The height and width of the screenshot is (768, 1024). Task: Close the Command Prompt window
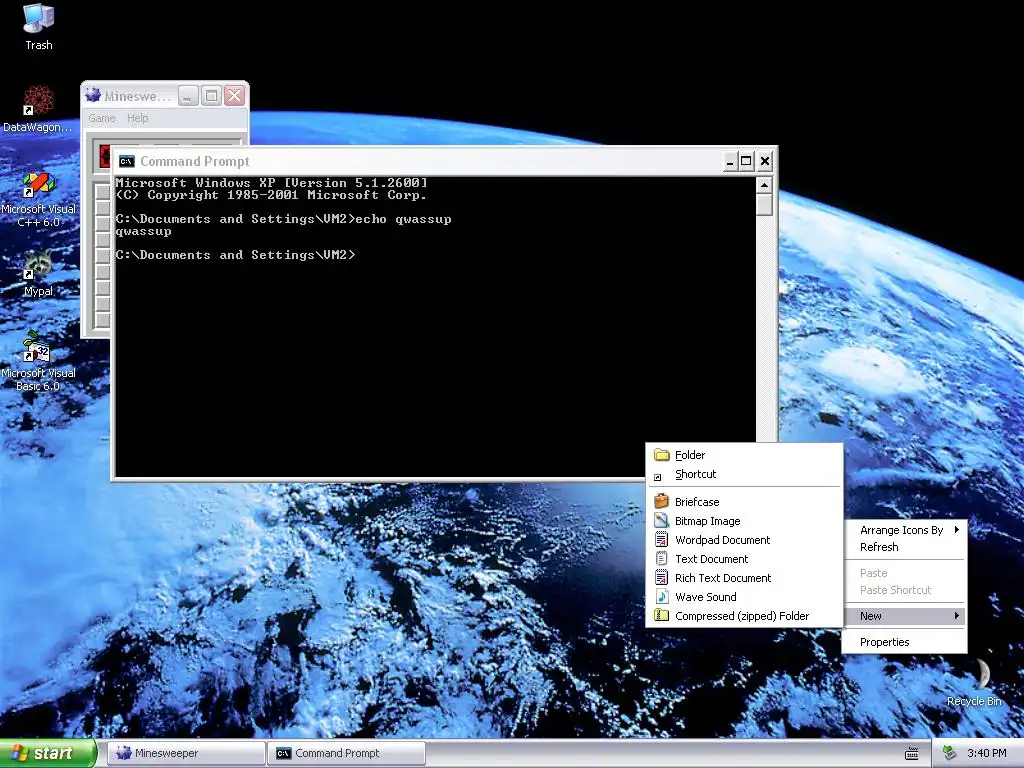click(x=765, y=161)
